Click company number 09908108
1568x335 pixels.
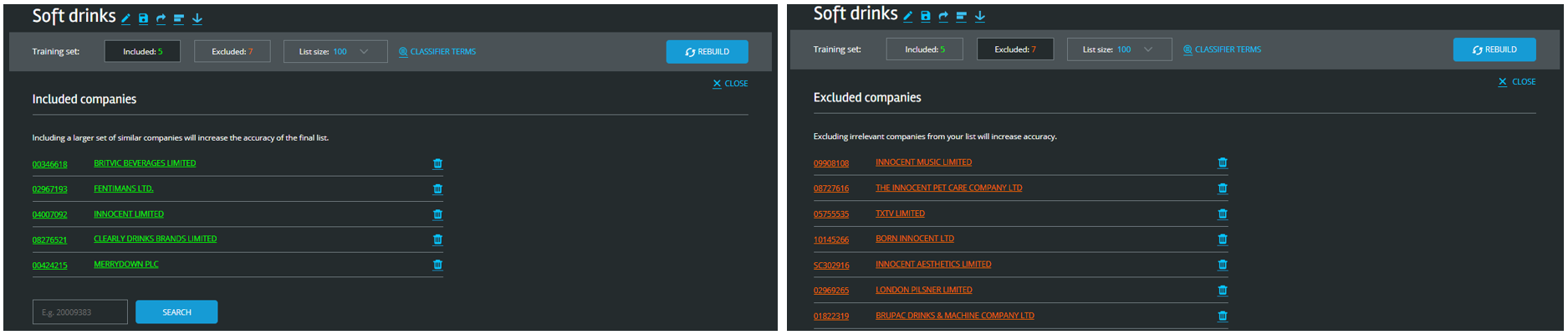point(831,163)
